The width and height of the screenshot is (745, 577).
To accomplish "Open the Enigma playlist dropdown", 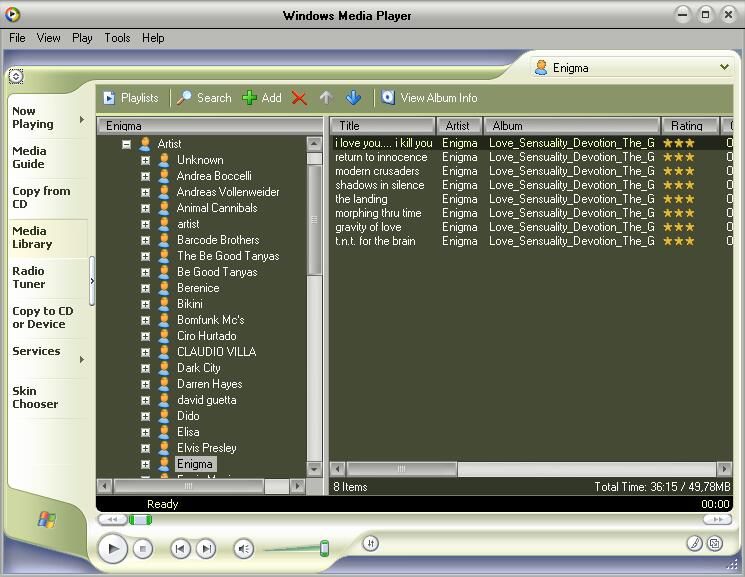I will click(724, 68).
